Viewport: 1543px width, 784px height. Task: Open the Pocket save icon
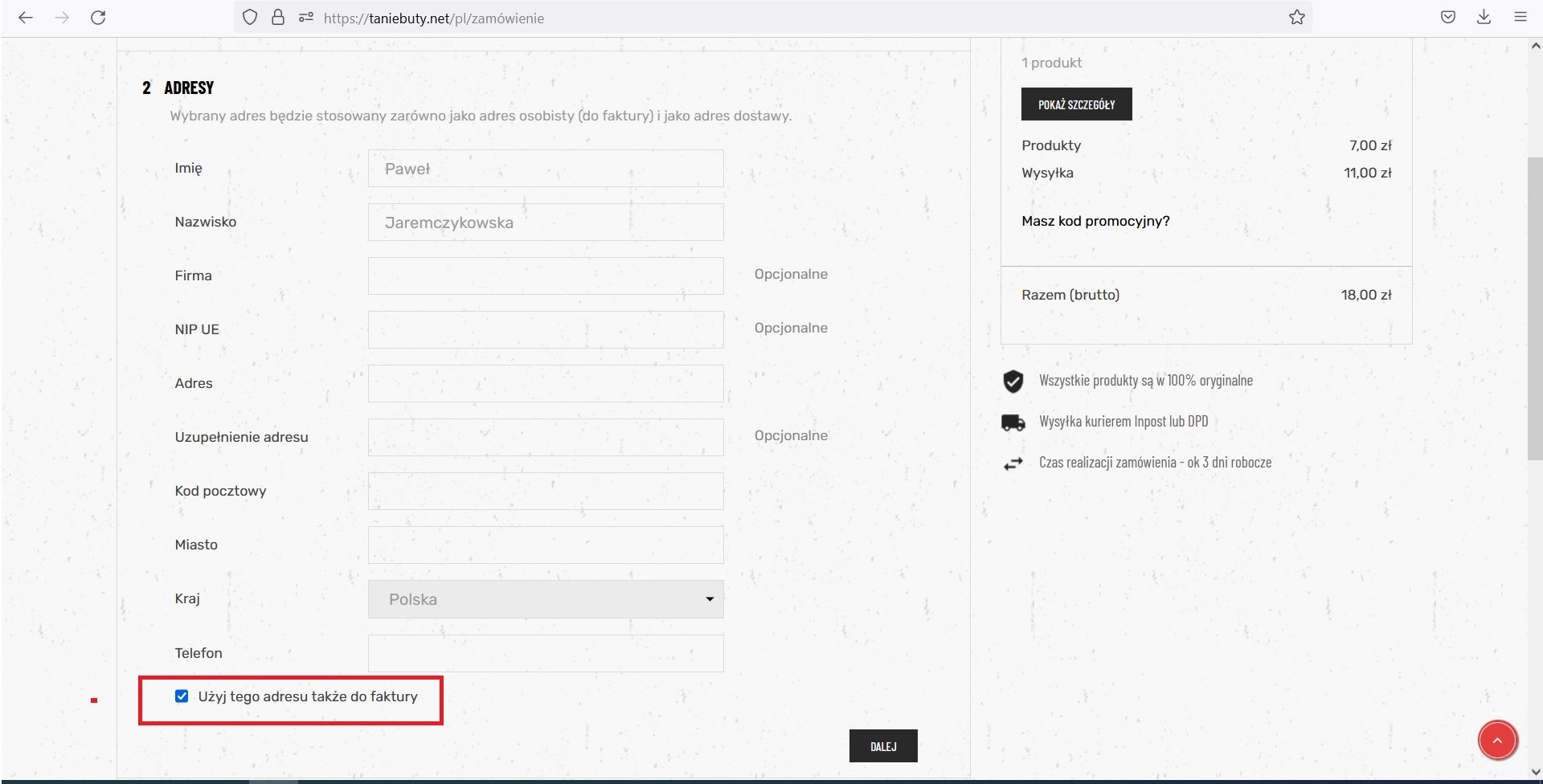tap(1448, 18)
